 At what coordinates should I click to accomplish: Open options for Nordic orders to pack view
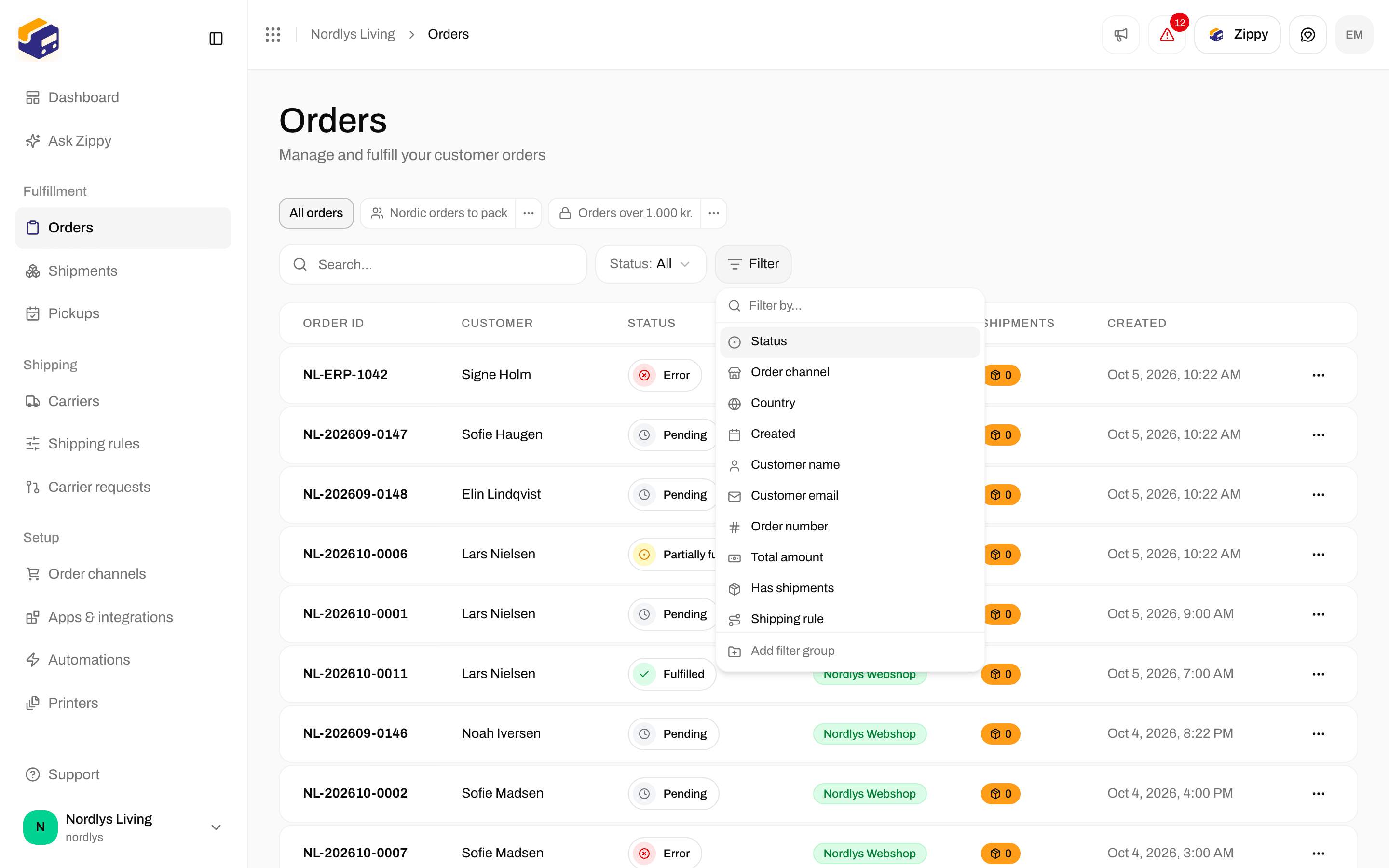pos(528,213)
